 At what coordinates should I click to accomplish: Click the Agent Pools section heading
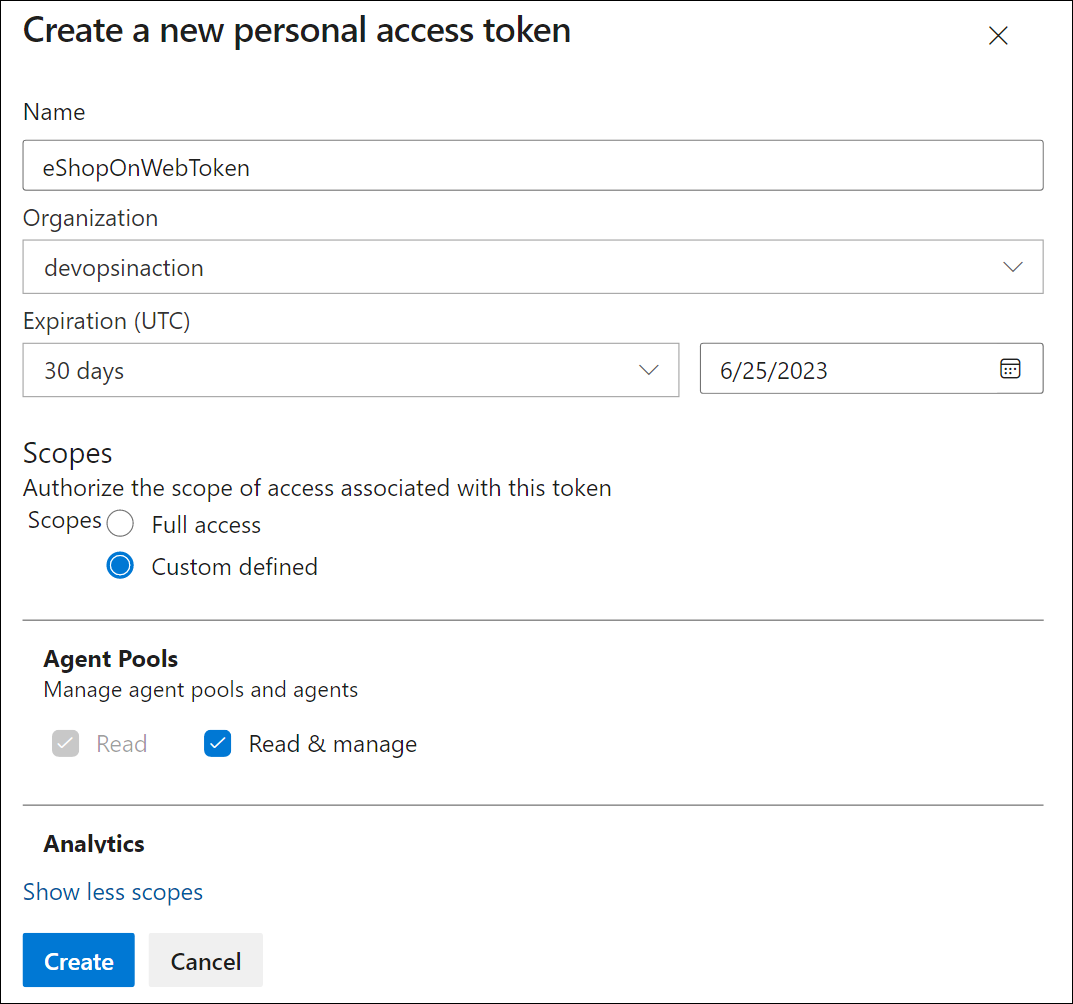[x=111, y=659]
